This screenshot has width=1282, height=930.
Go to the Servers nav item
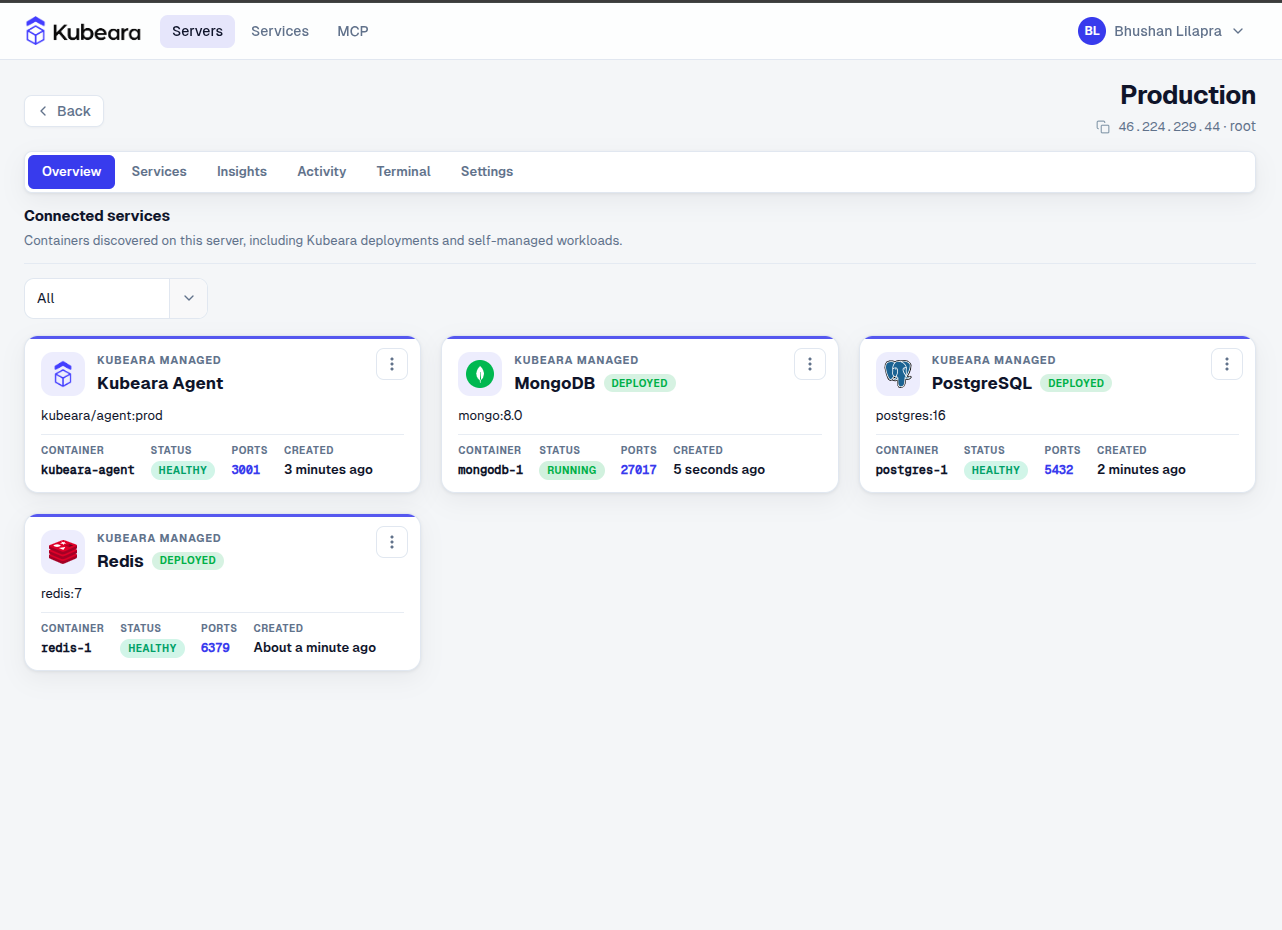click(x=197, y=31)
